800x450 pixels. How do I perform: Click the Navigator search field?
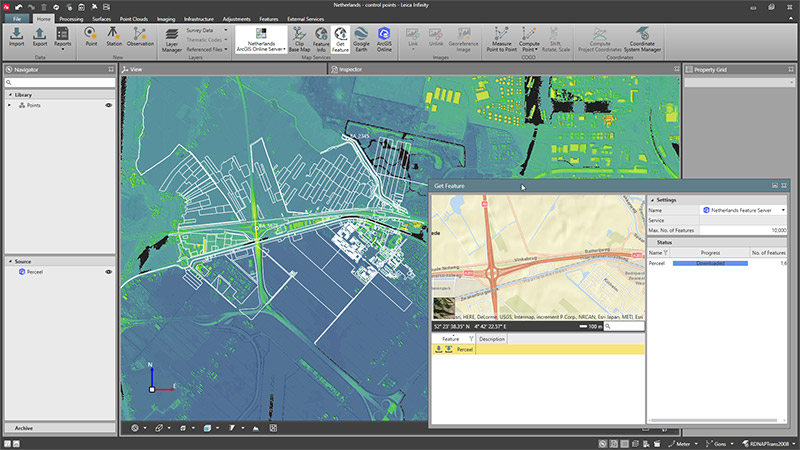(x=60, y=82)
